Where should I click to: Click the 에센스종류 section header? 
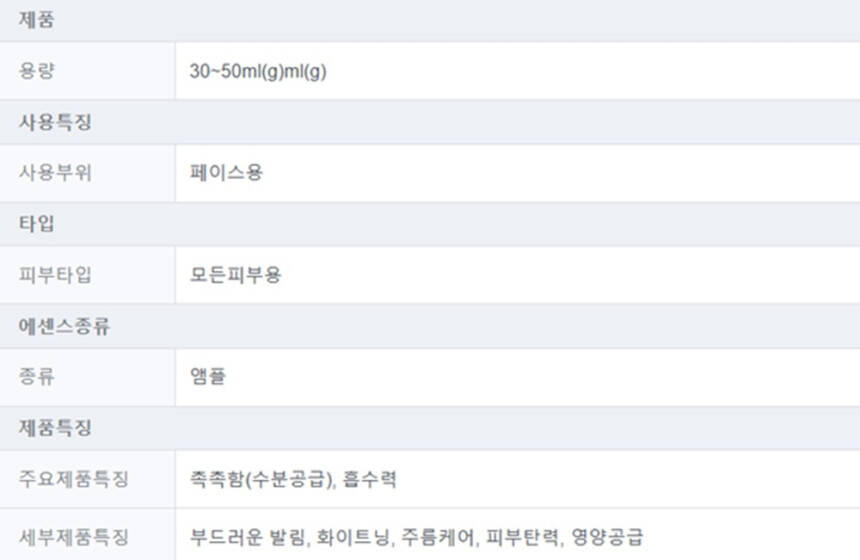pos(62,327)
